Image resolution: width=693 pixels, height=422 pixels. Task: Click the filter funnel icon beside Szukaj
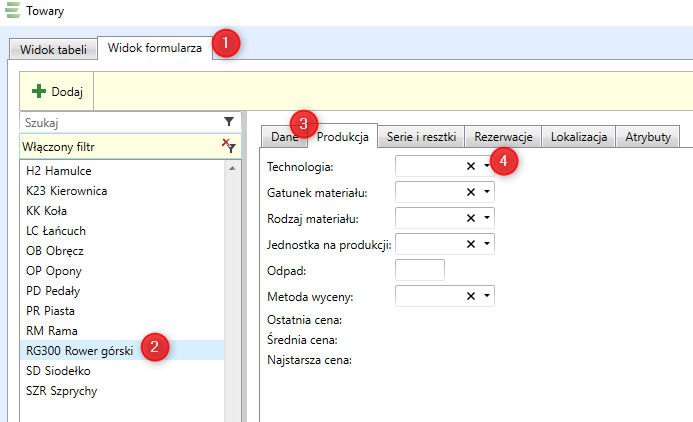tap(229, 122)
